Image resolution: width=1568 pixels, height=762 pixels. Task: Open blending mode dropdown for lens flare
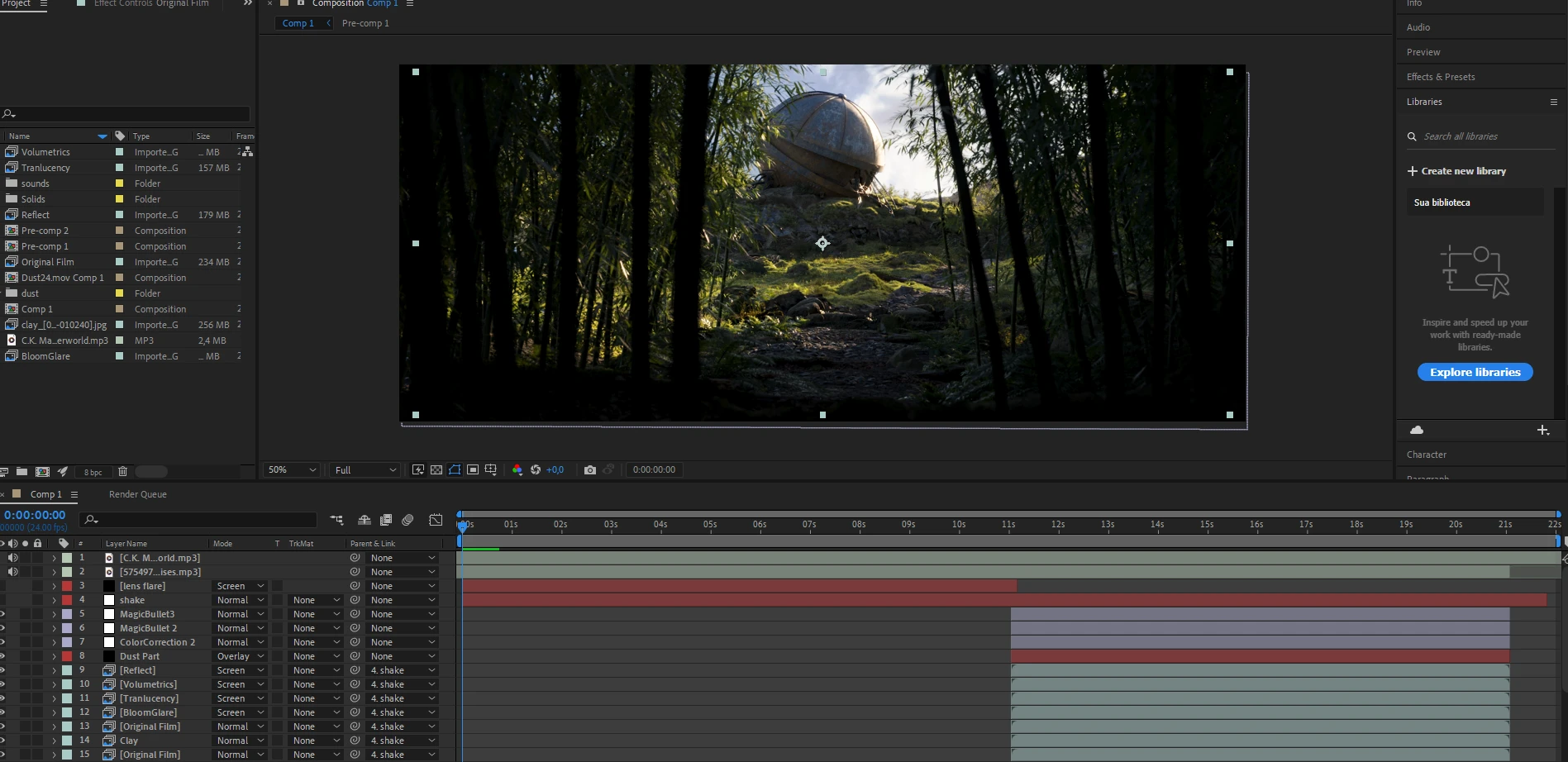(240, 586)
